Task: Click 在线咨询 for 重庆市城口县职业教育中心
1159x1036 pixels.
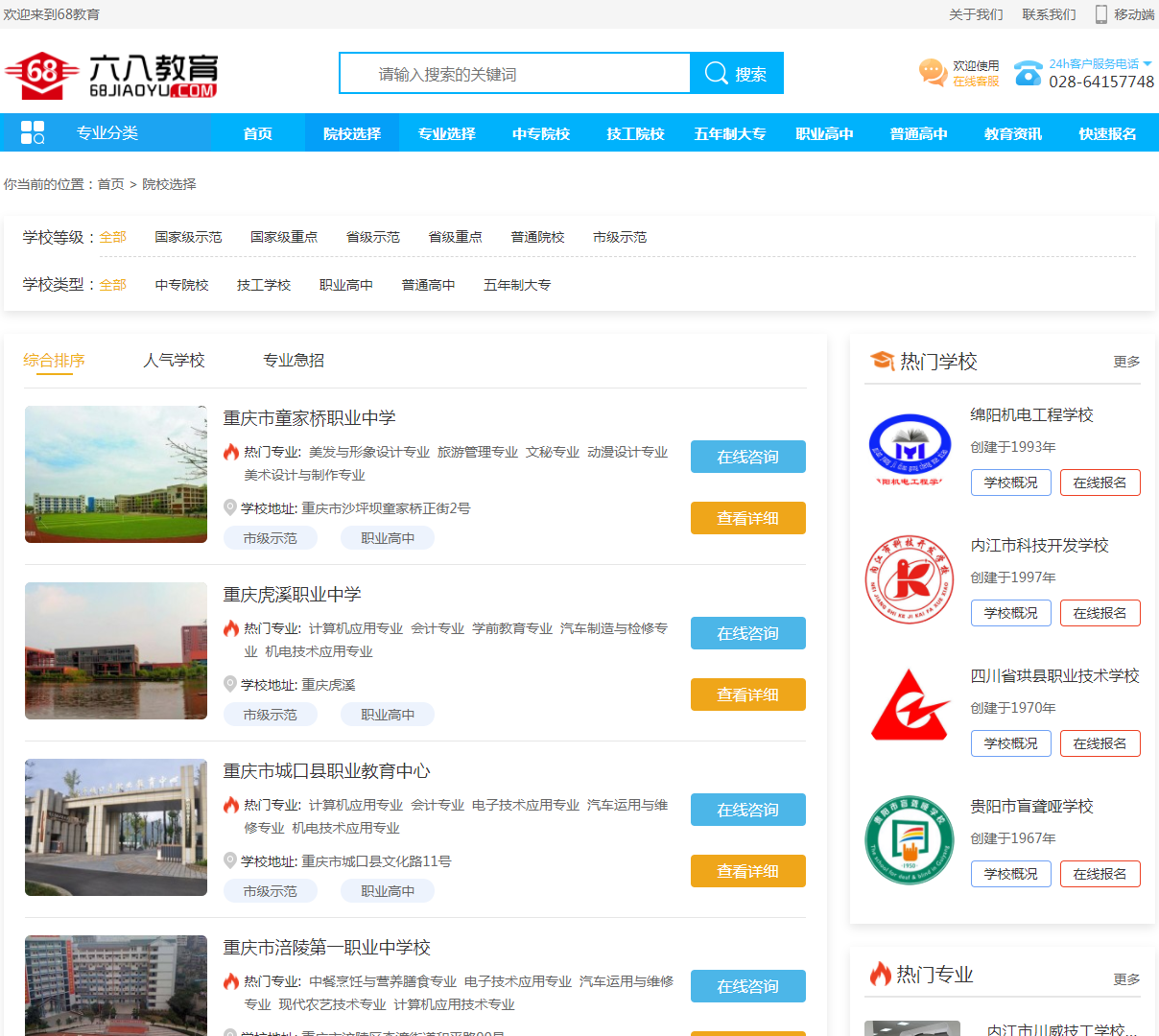Action: pyautogui.click(x=748, y=810)
